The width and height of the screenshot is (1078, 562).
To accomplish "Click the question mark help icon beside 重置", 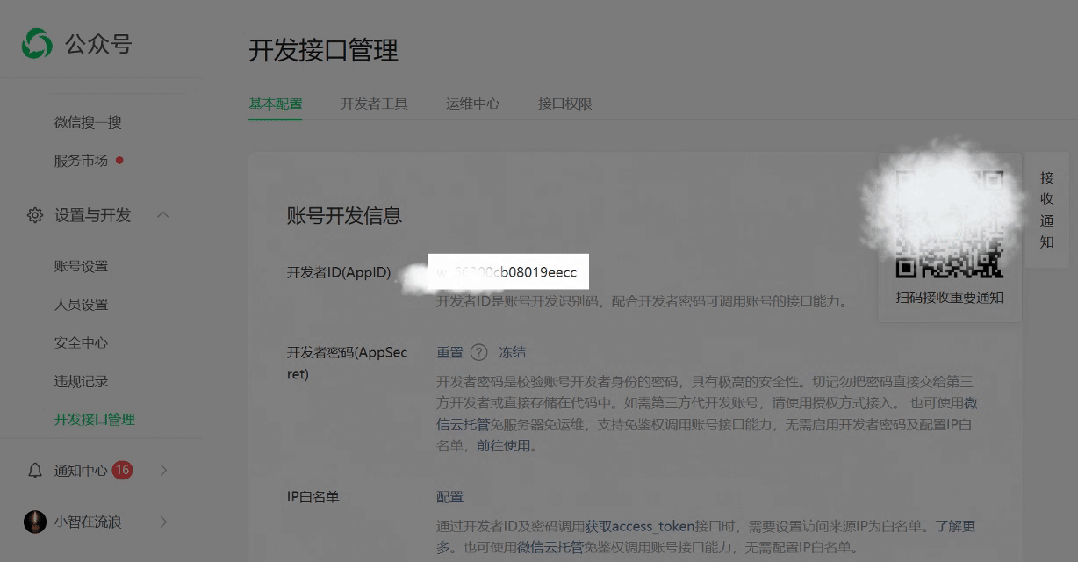I will click(479, 352).
